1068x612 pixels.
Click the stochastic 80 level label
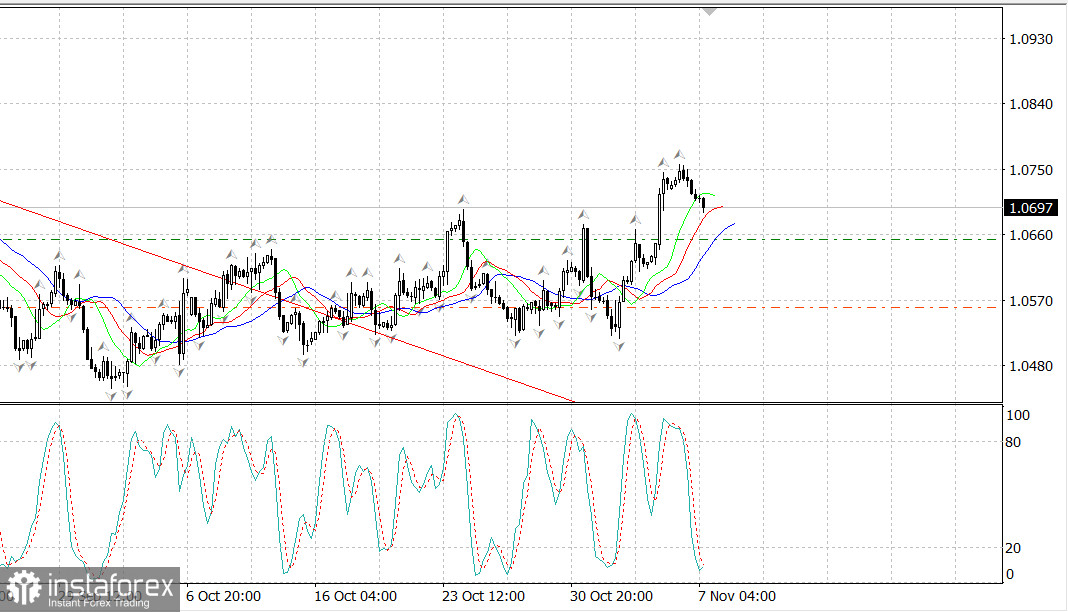(x=1013, y=441)
